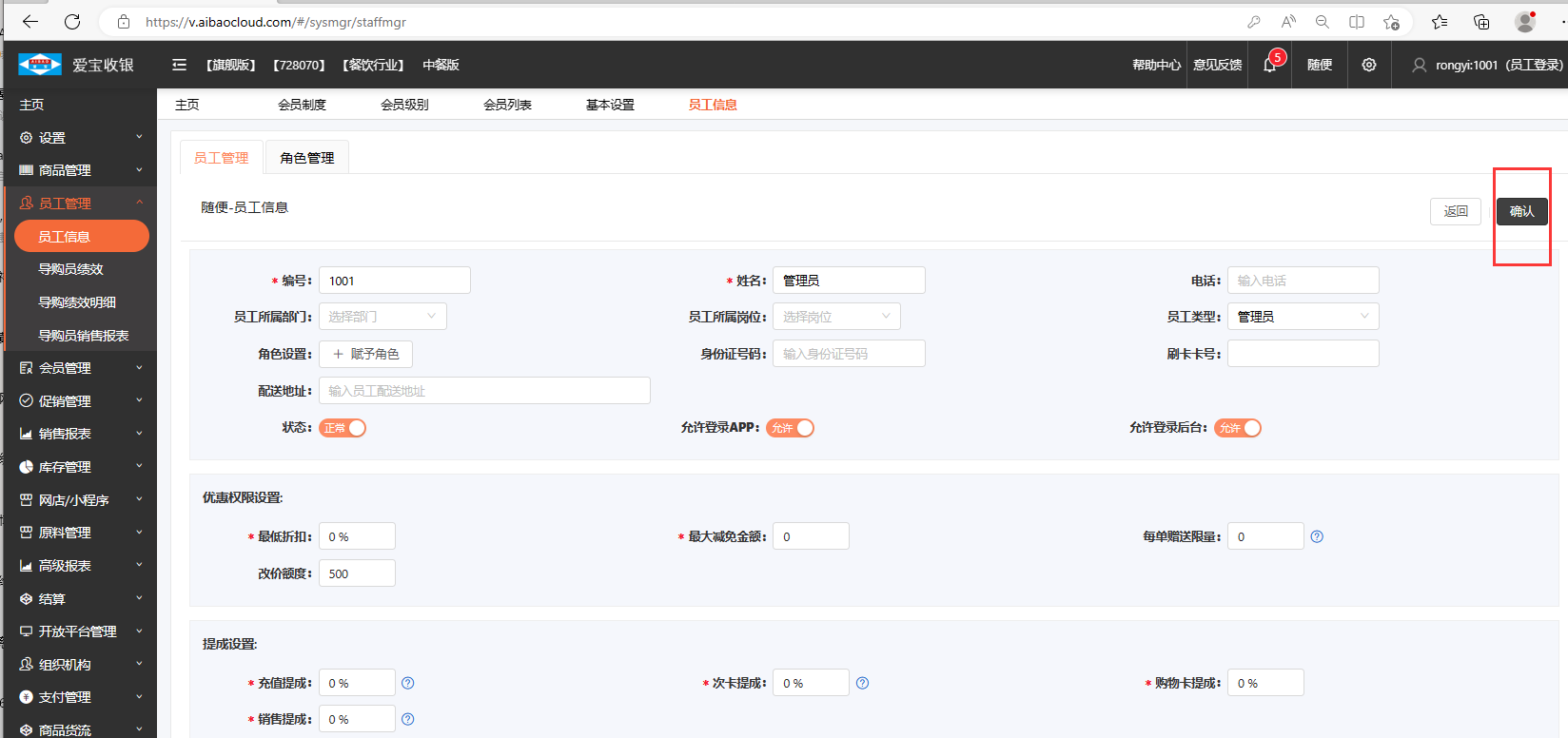This screenshot has width=1568, height=738.
Task: Click the notification bell icon
Action: coord(1269,65)
